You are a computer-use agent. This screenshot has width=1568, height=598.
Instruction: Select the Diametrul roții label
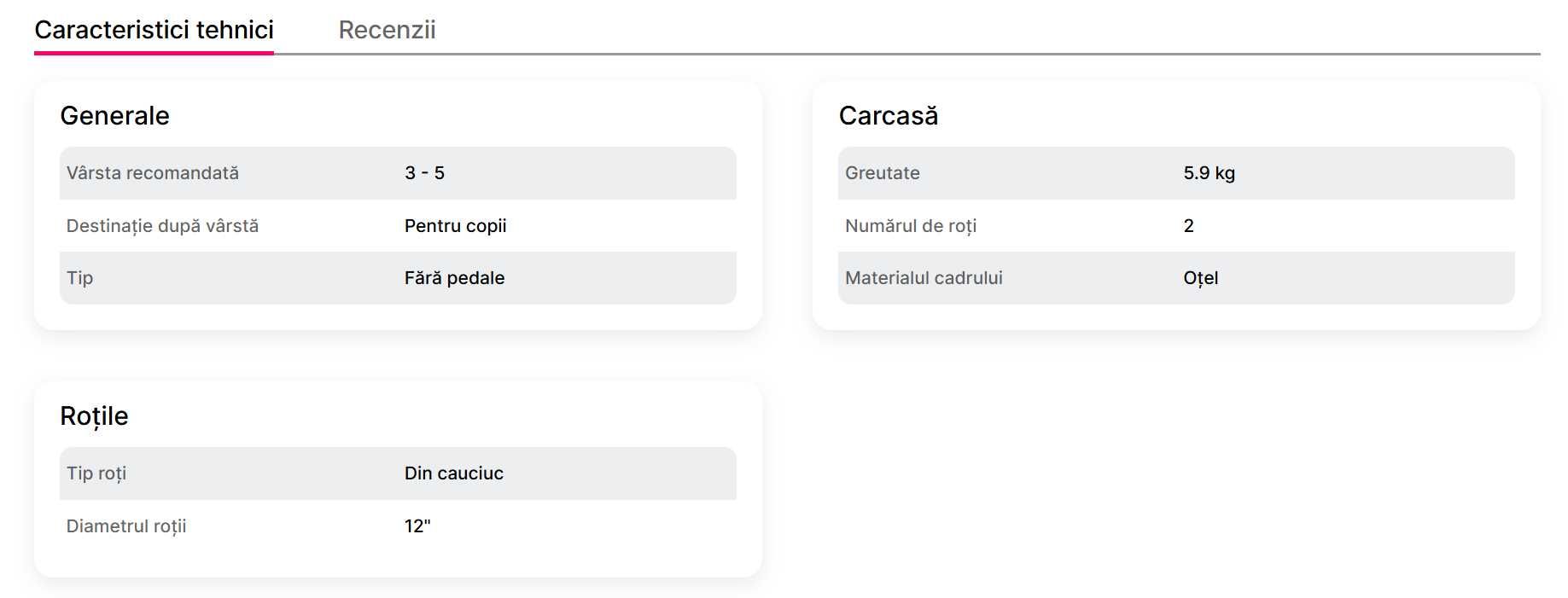click(x=126, y=526)
